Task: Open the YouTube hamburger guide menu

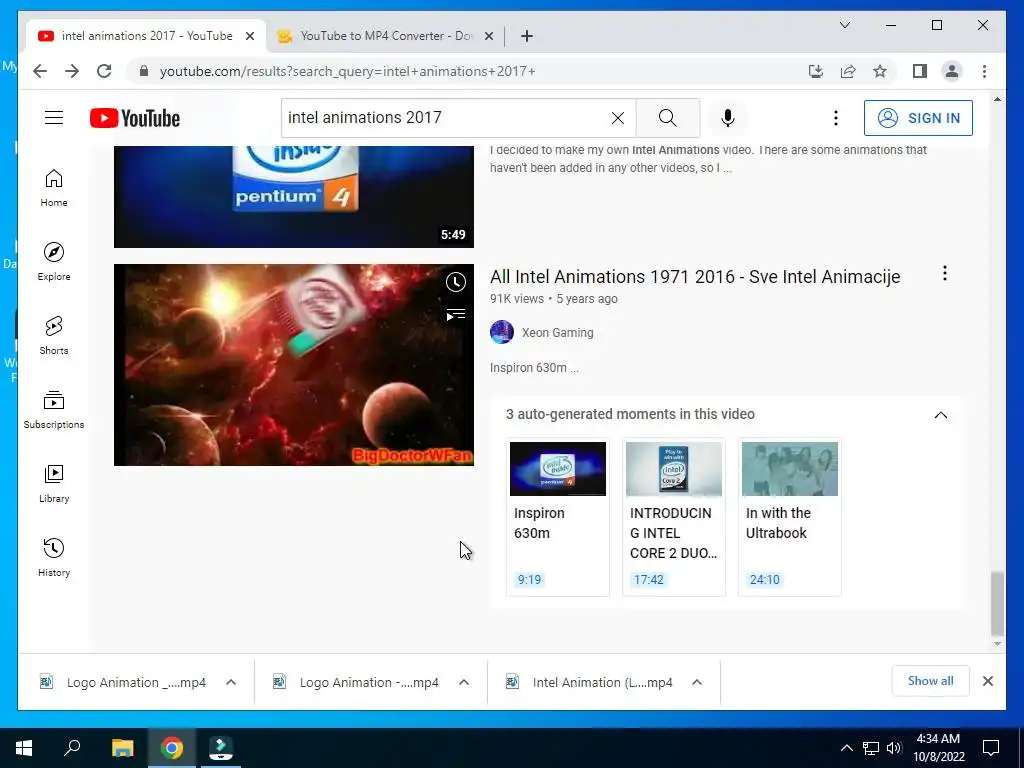Action: pyautogui.click(x=54, y=118)
